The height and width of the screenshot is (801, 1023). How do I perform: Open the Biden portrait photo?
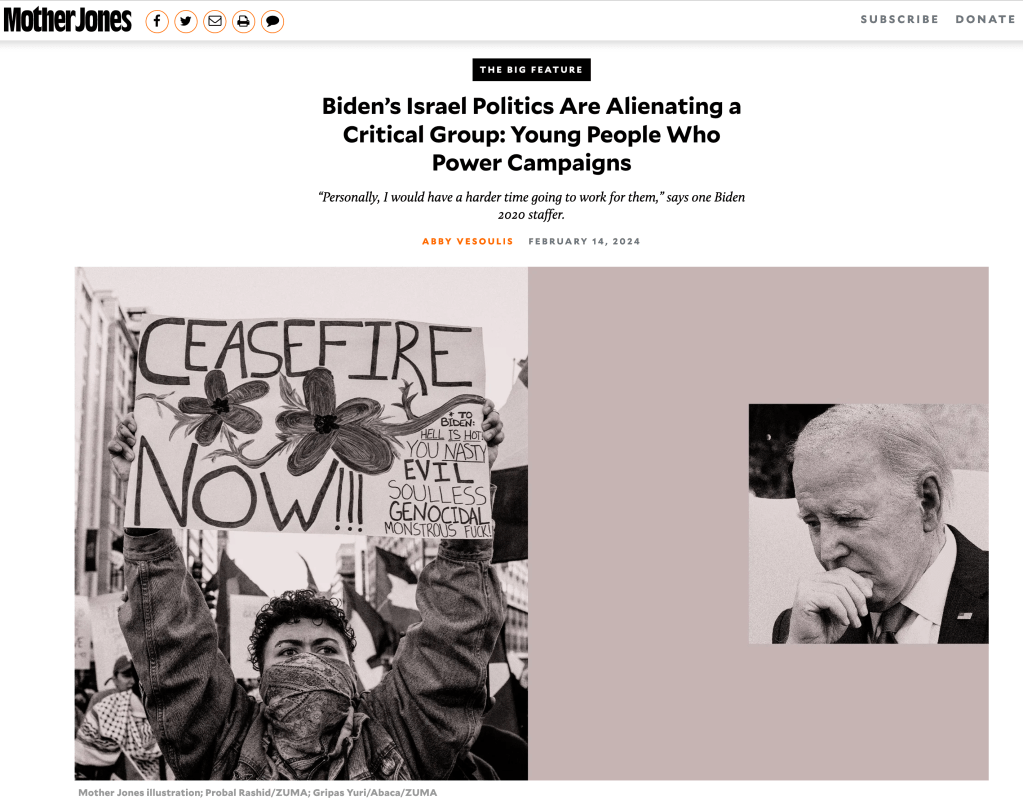tap(868, 524)
